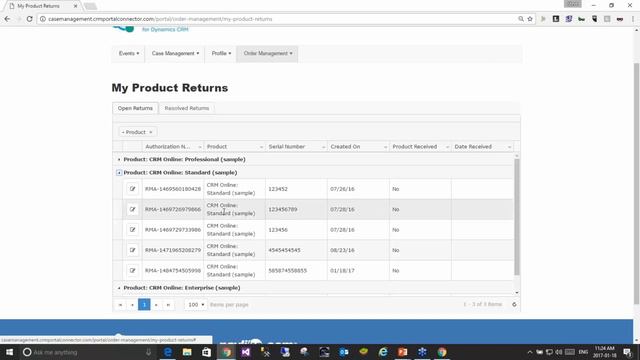Viewport: 640px width, 360px height.
Task: Show hidden system tray icons
Action: (529, 352)
